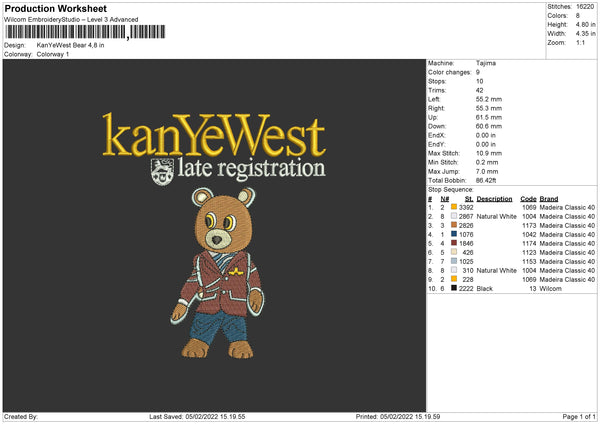Click the EndY label

[437, 144]
